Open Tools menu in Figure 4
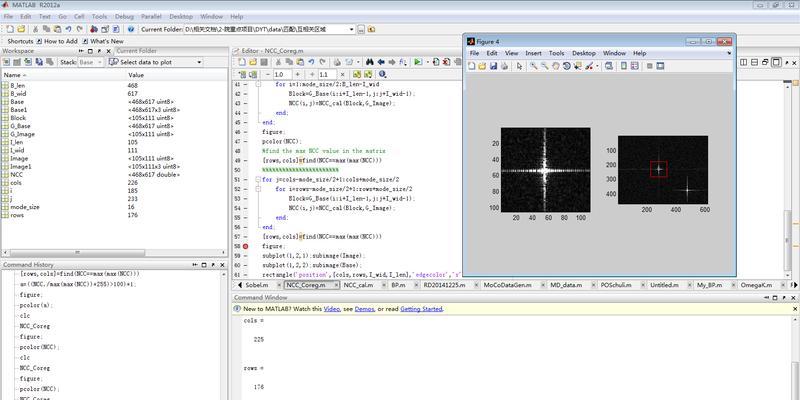The height and width of the screenshot is (400, 800). coord(557,53)
